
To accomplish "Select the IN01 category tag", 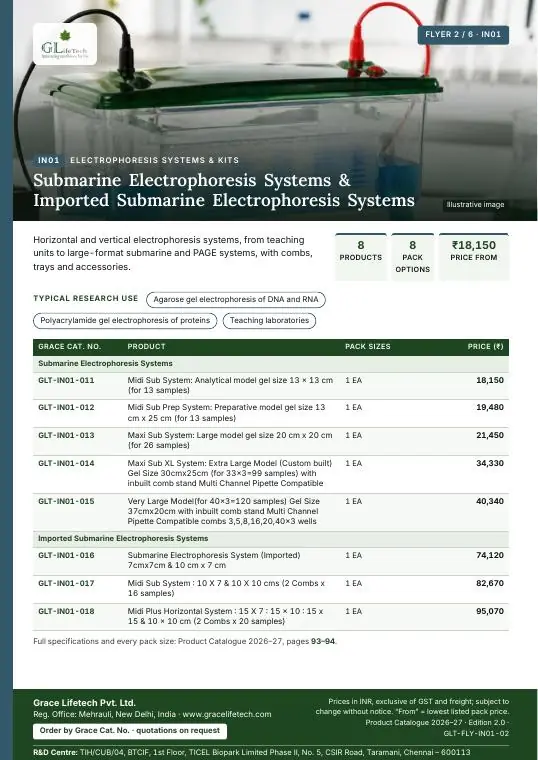I will (x=48, y=160).
